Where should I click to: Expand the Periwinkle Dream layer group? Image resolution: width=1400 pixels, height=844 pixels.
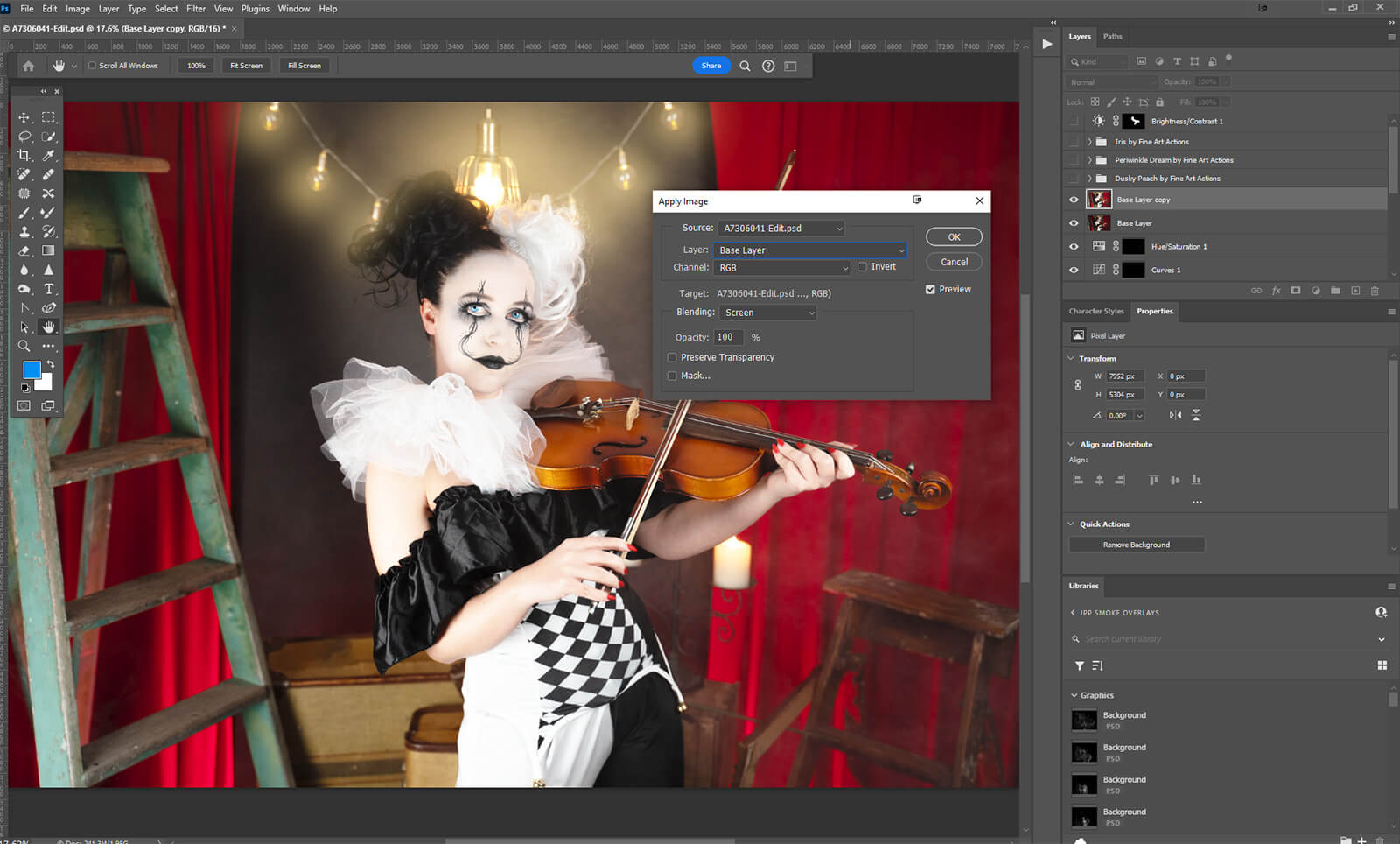pyautogui.click(x=1089, y=160)
